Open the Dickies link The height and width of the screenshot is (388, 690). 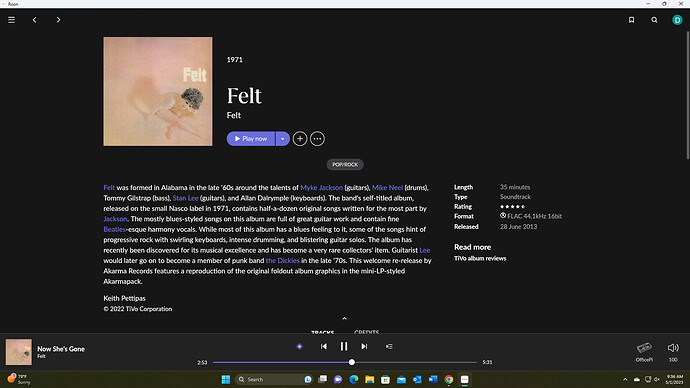click(x=283, y=260)
